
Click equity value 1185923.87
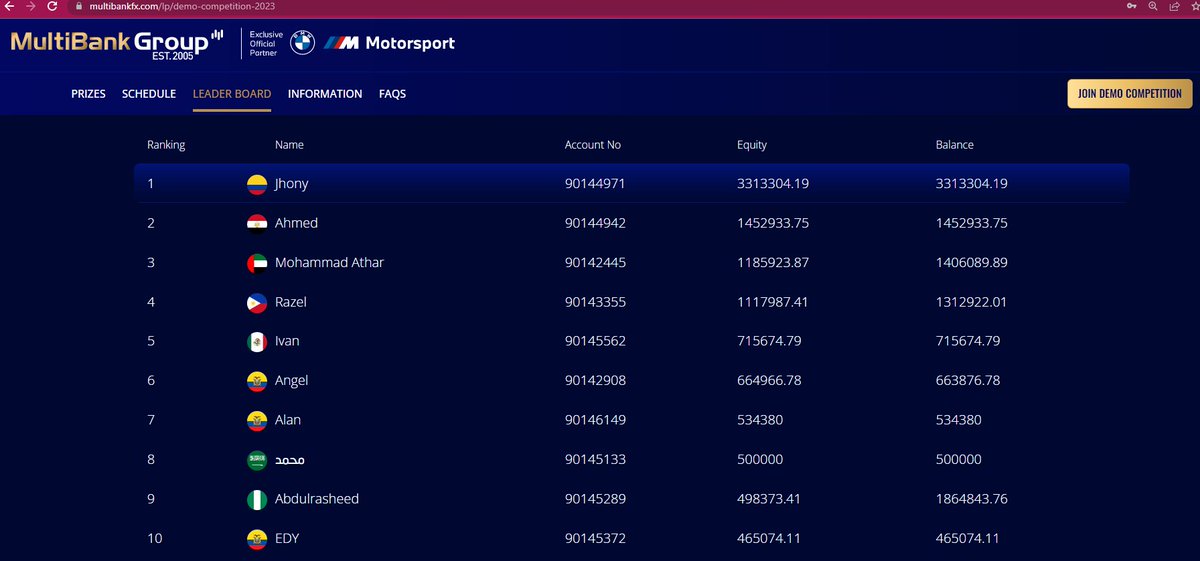click(773, 263)
